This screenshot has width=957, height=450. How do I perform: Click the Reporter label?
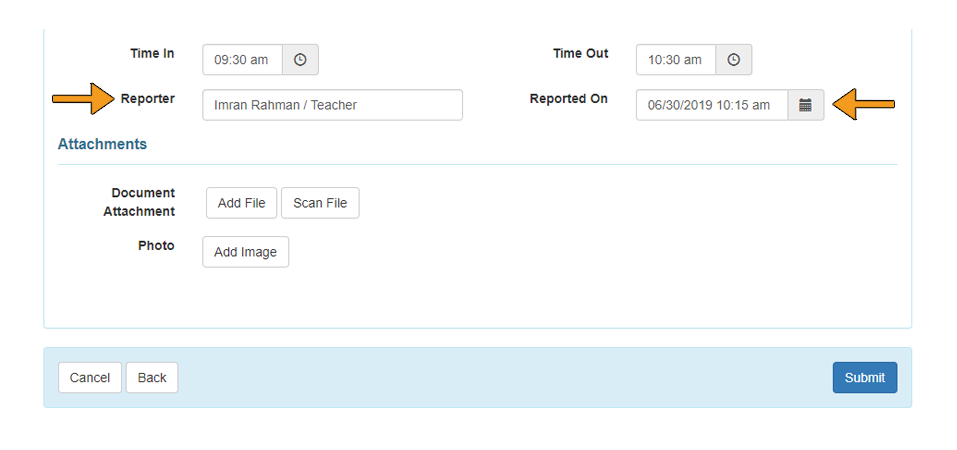click(x=147, y=99)
